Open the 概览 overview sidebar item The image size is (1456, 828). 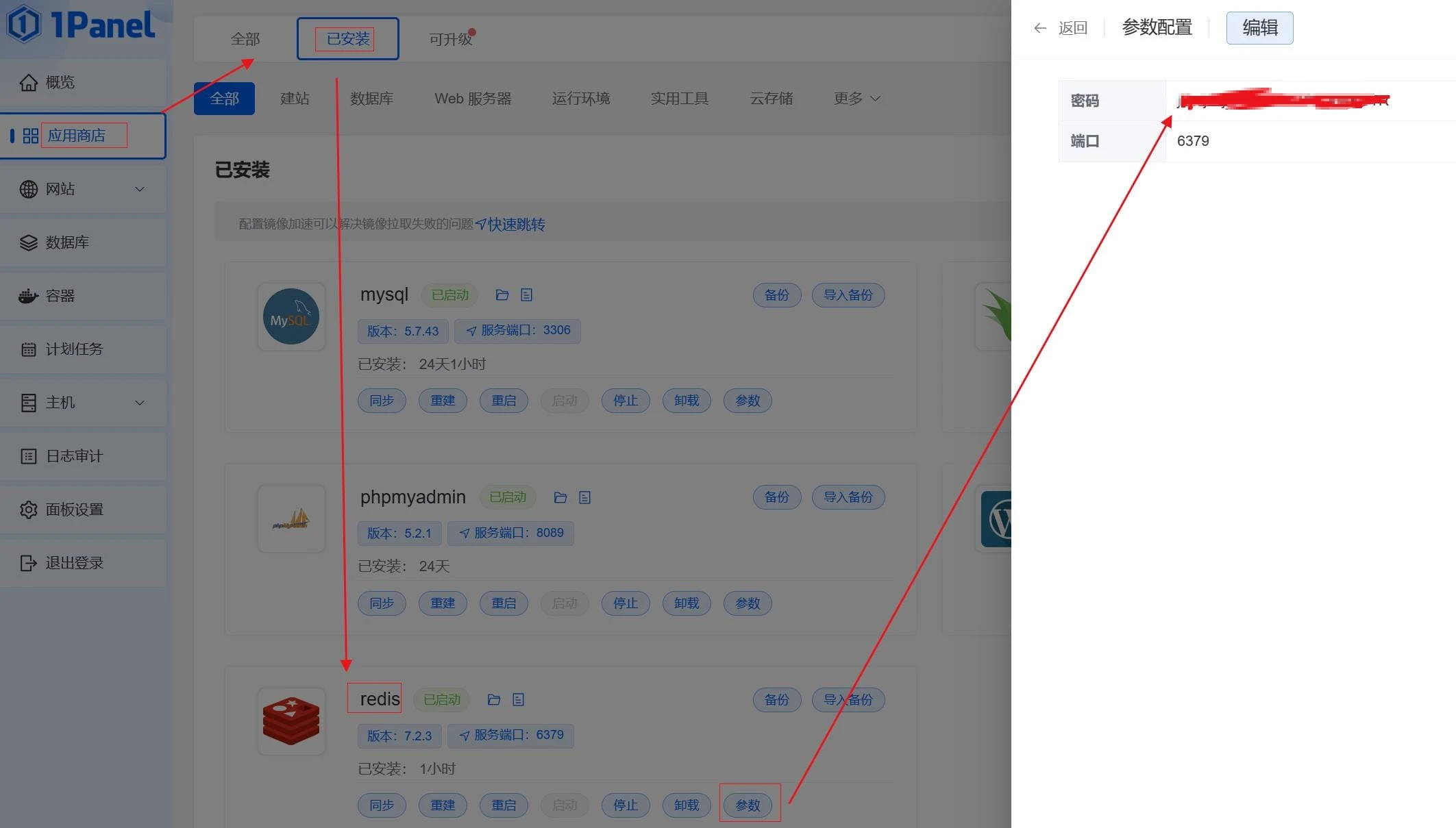(x=83, y=82)
